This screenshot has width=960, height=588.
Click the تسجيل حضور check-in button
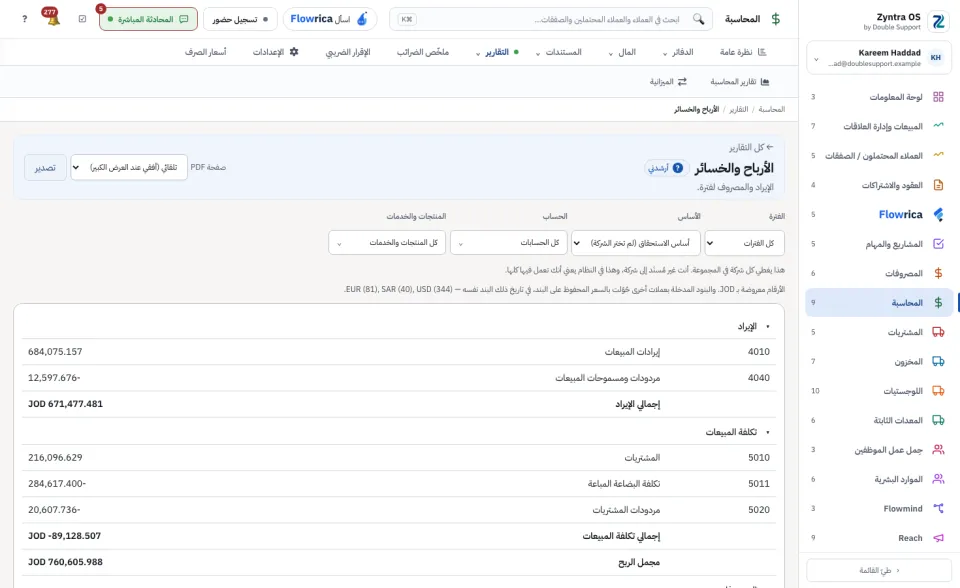point(240,19)
